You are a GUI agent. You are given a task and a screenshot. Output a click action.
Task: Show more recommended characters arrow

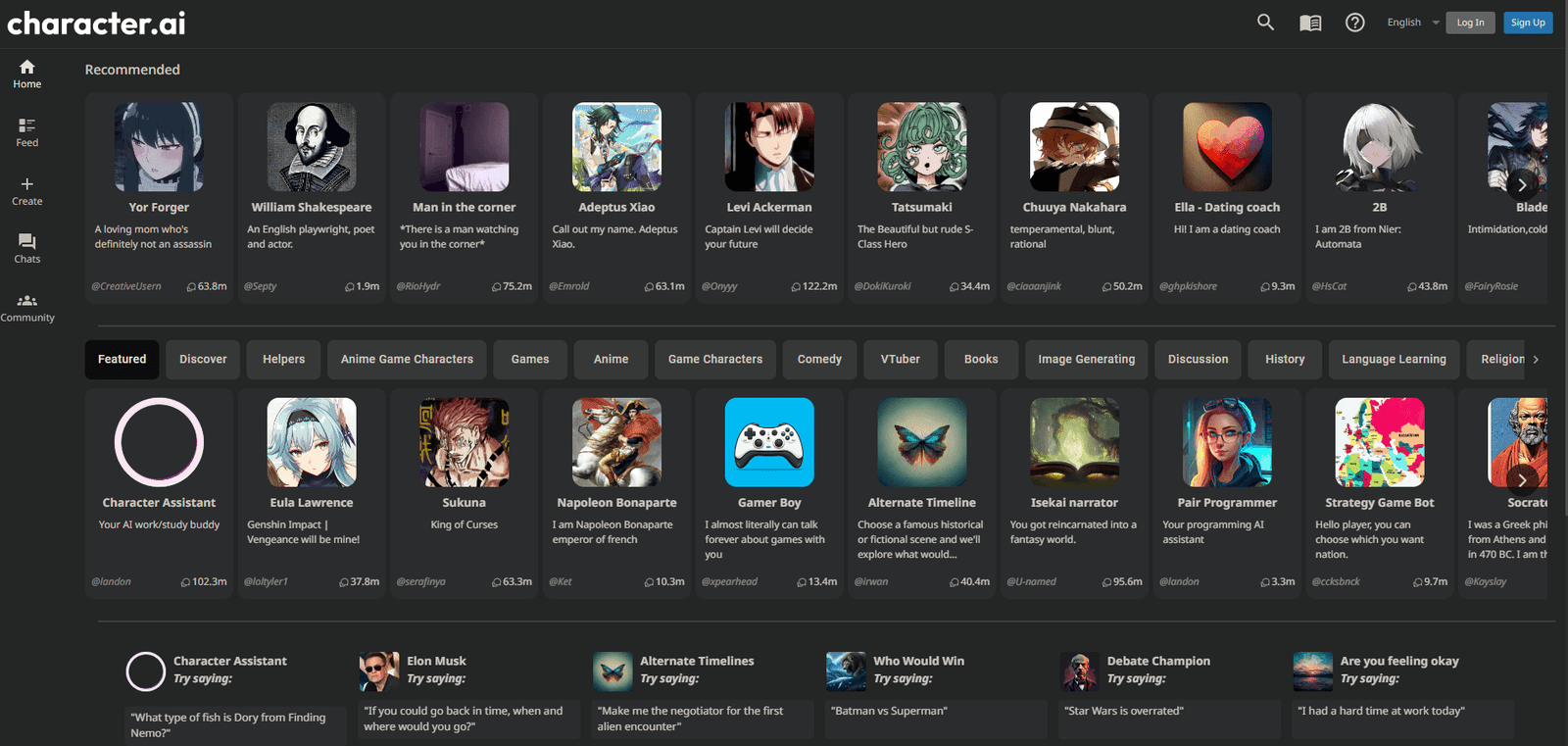pyautogui.click(x=1522, y=184)
